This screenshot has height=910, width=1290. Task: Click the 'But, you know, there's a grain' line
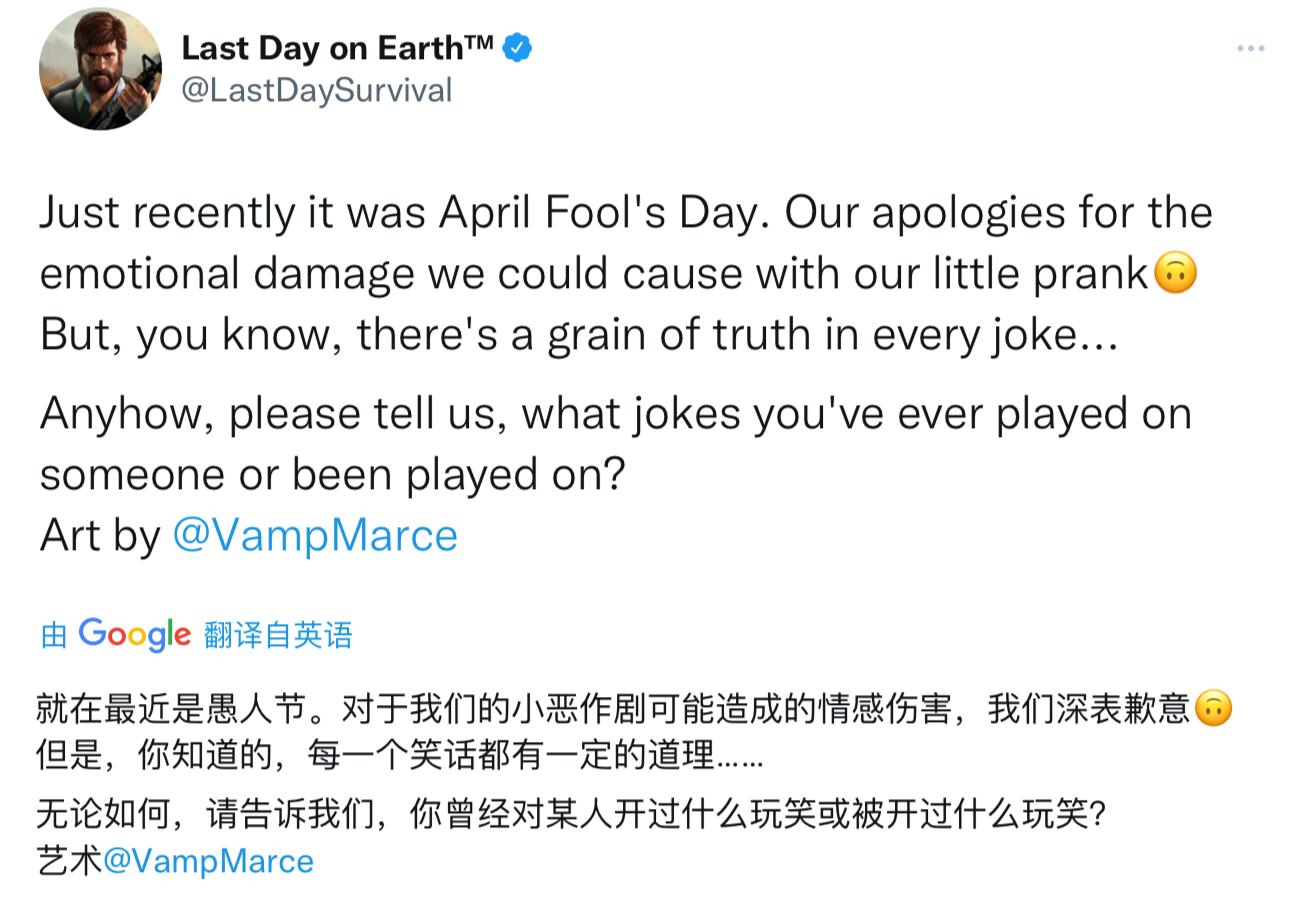pyautogui.click(x=579, y=335)
